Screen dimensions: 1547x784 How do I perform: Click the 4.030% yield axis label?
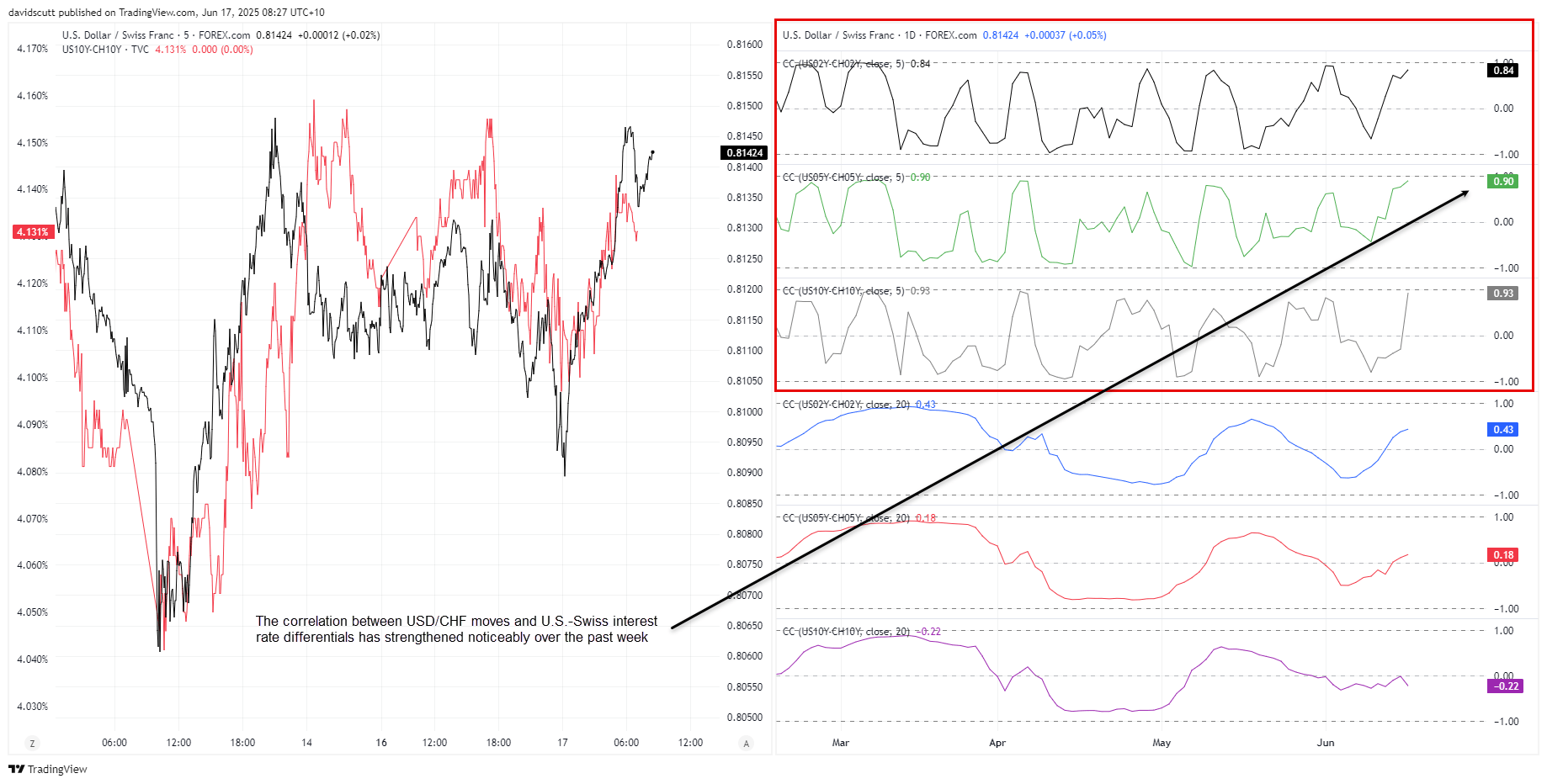33,707
